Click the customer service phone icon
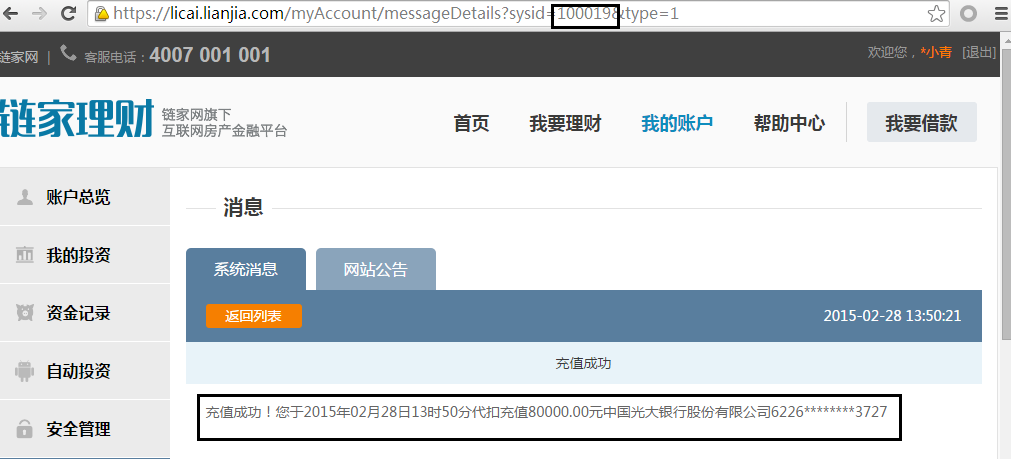Image resolution: width=1011 pixels, height=459 pixels. pos(68,54)
